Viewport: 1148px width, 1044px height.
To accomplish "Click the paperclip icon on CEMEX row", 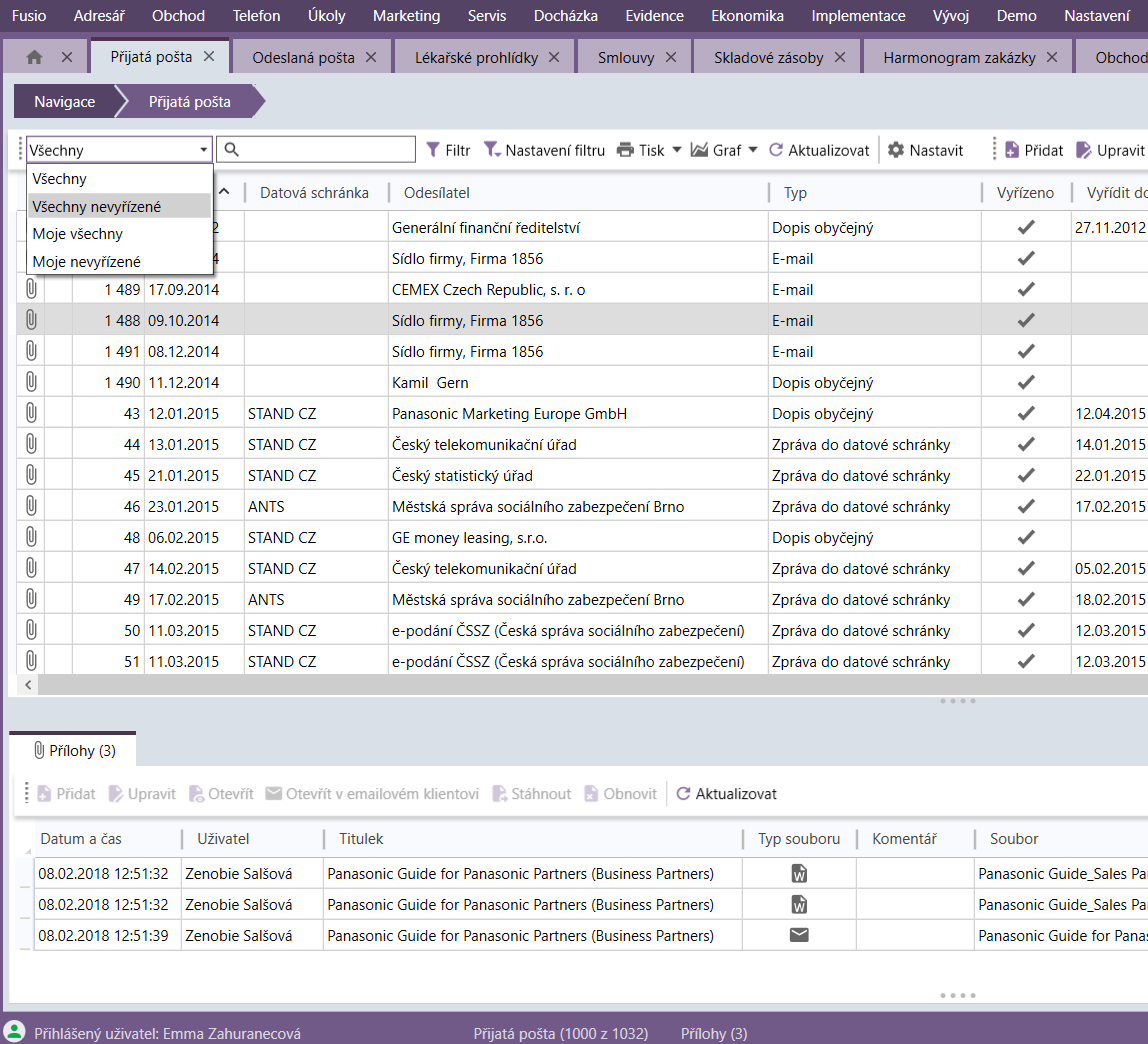I will point(31,290).
